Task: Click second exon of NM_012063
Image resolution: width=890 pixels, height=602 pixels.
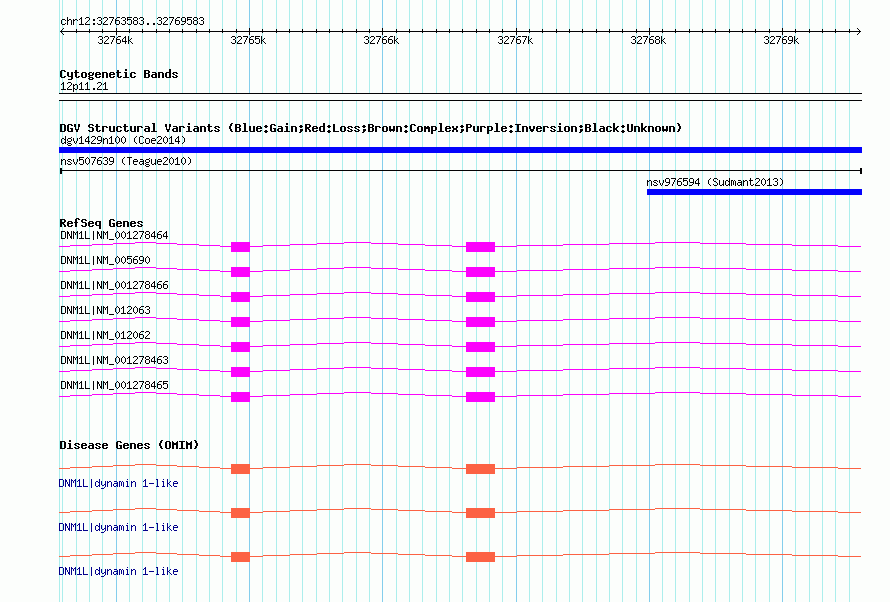Action: pyautogui.click(x=480, y=322)
